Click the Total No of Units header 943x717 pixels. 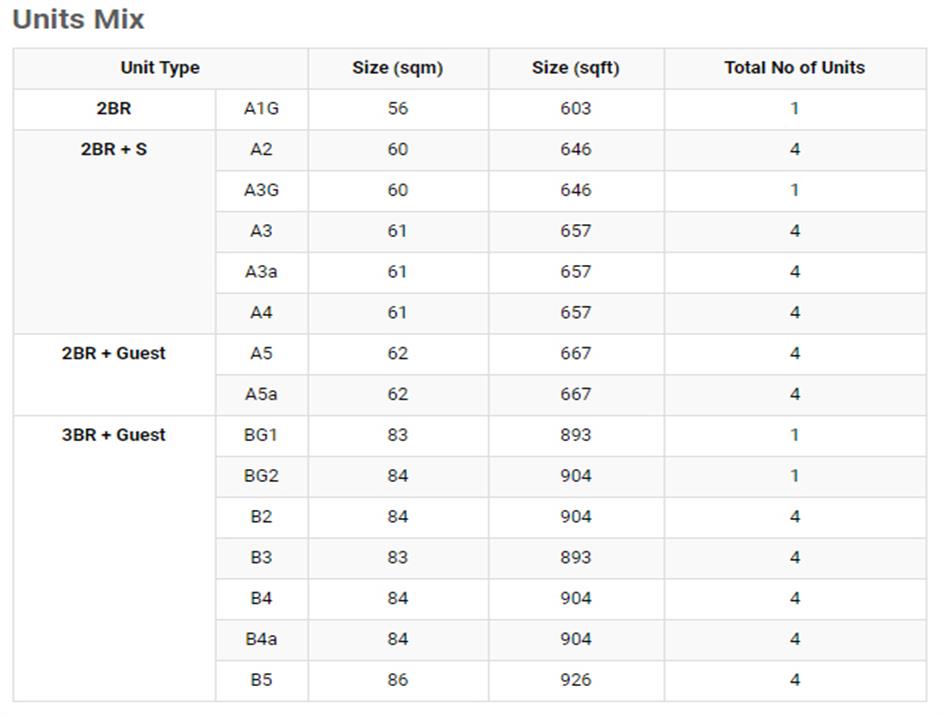click(794, 68)
